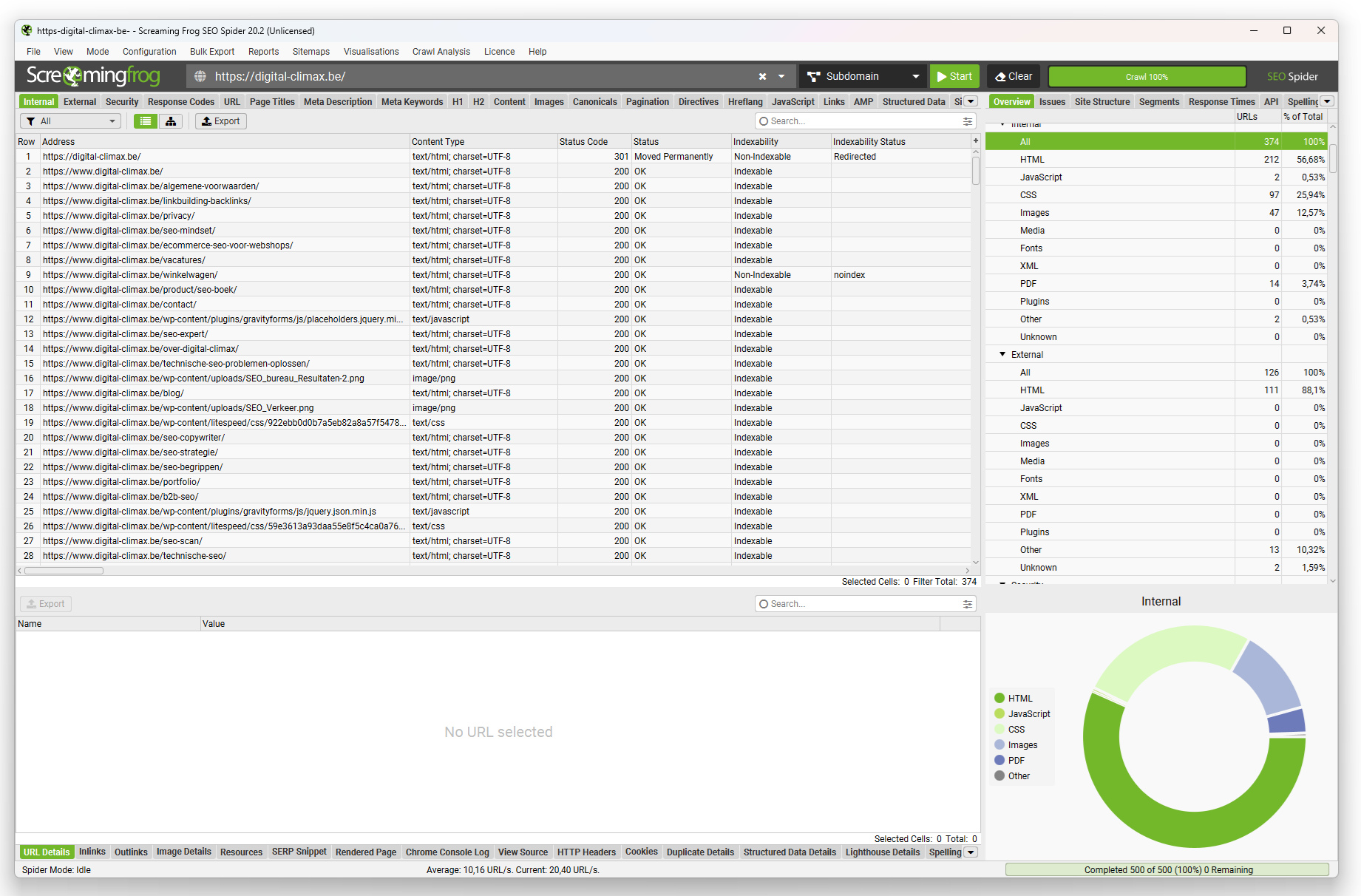Click the globe icon in URL bar

(x=200, y=76)
